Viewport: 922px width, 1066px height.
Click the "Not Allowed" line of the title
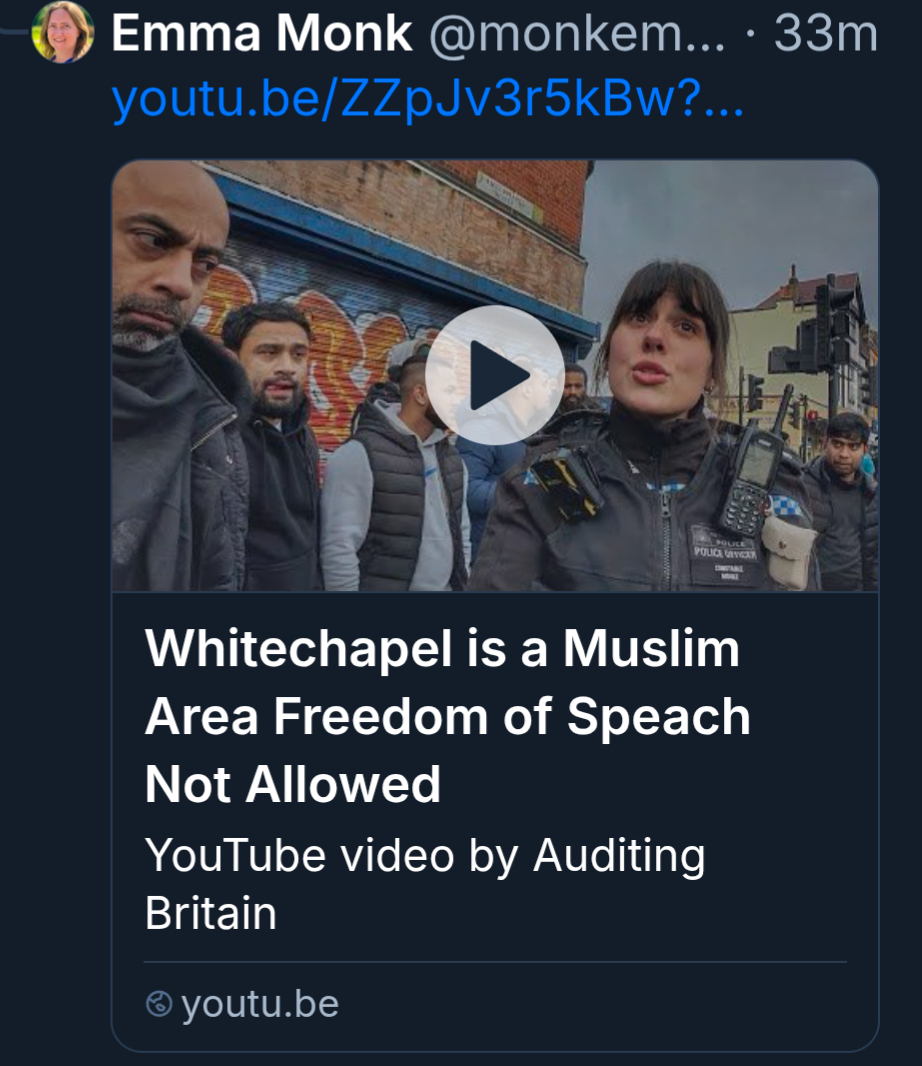click(x=293, y=783)
